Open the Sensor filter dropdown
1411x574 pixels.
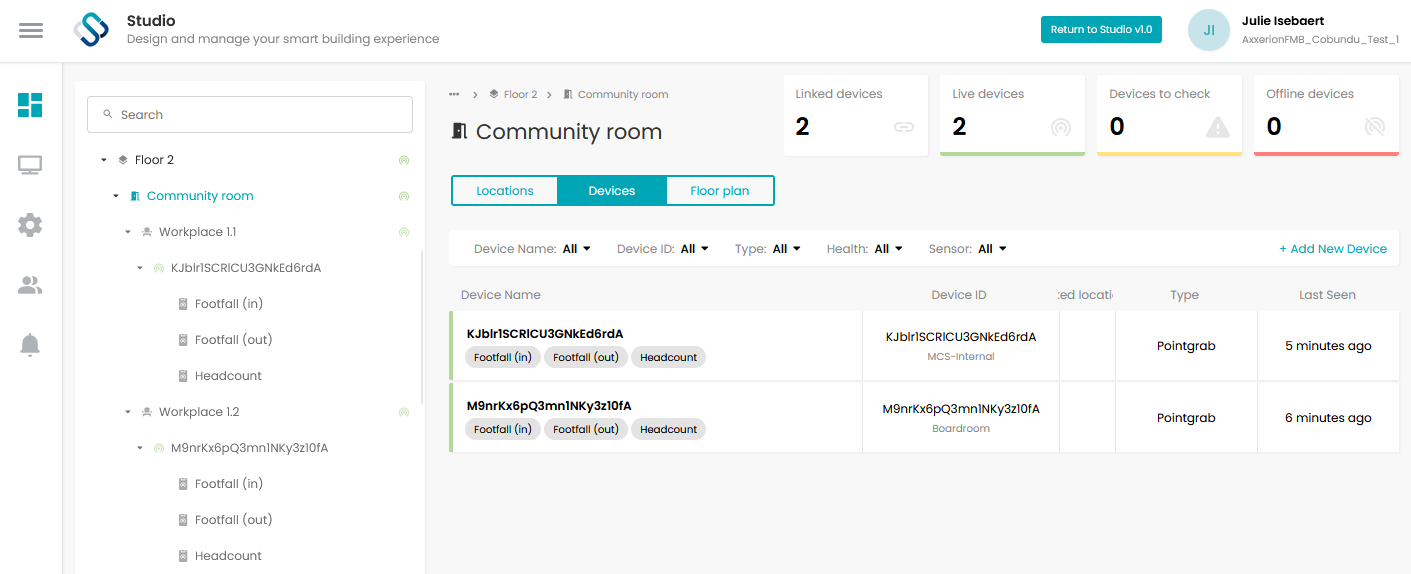coord(968,249)
